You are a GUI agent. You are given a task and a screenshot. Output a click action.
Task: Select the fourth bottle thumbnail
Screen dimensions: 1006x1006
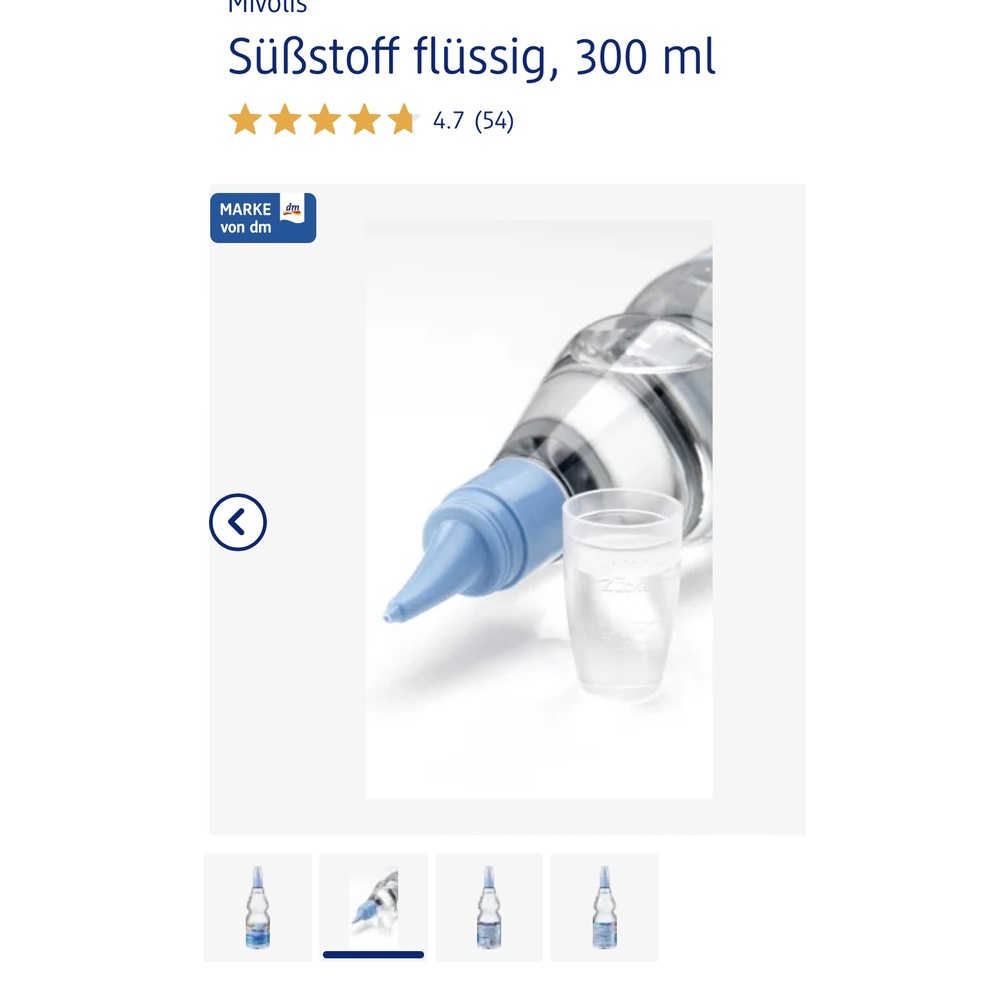[x=604, y=907]
